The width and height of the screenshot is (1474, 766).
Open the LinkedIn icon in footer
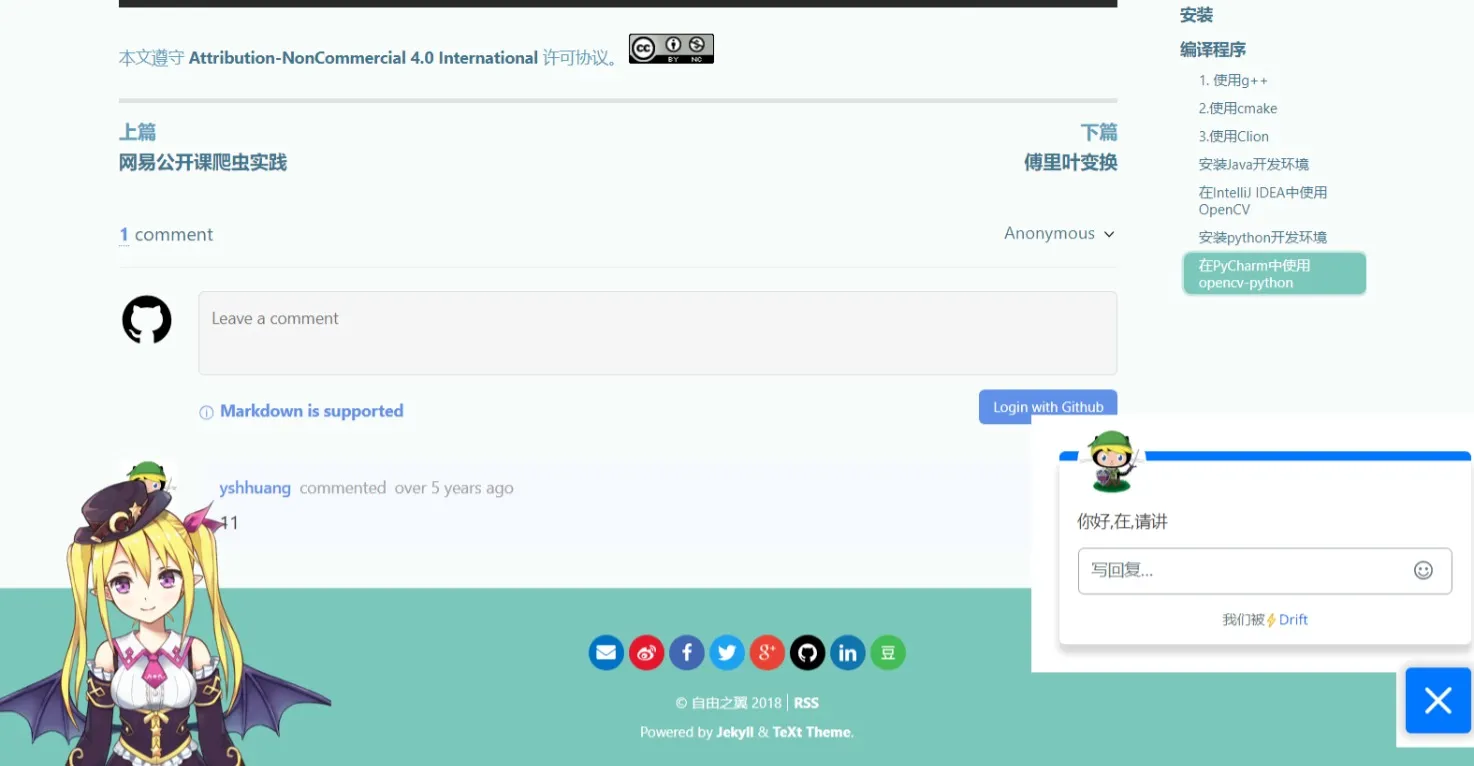tap(848, 653)
